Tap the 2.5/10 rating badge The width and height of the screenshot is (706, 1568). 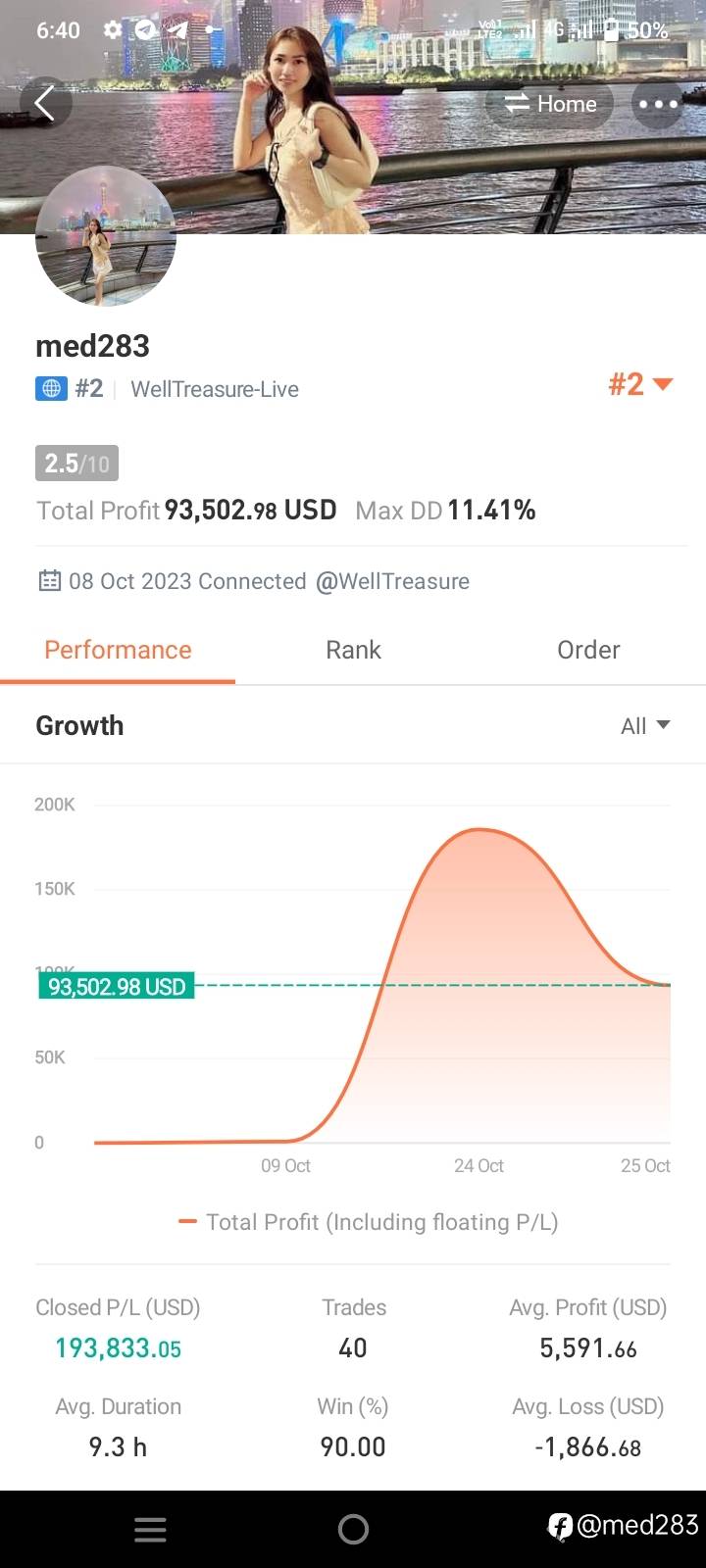click(76, 464)
